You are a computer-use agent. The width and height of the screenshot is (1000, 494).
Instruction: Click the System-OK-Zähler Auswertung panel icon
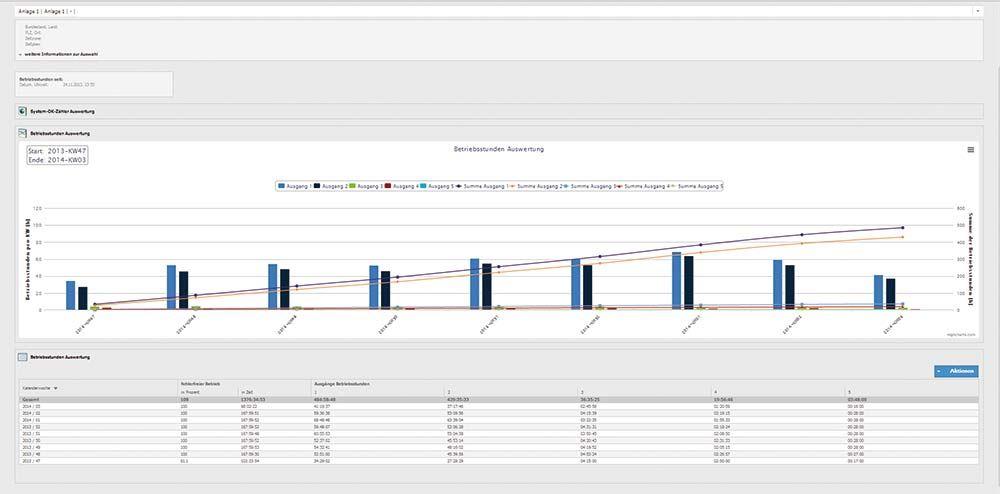[23, 111]
